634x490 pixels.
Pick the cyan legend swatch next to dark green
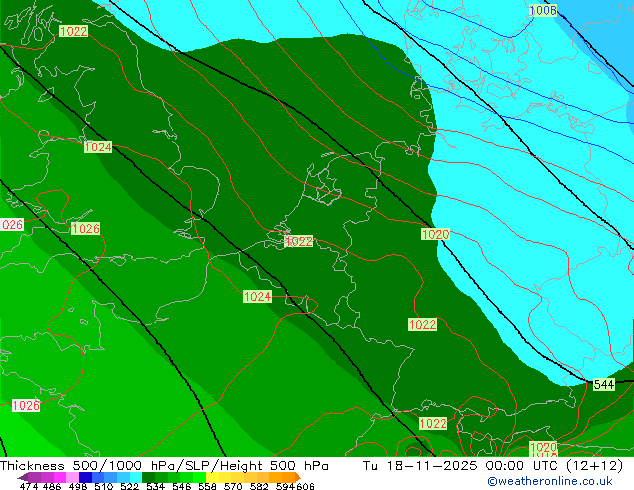[x=135, y=477]
